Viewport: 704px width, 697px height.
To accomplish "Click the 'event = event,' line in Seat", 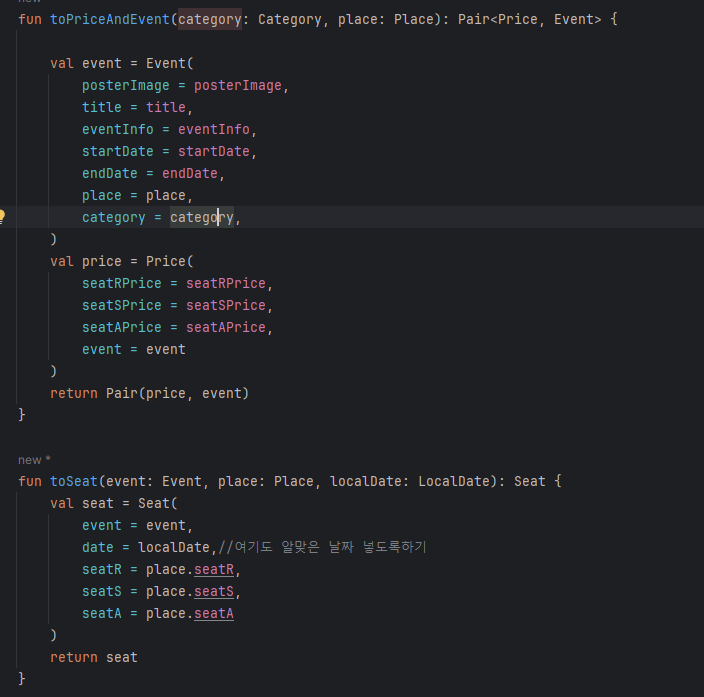I will (137, 525).
